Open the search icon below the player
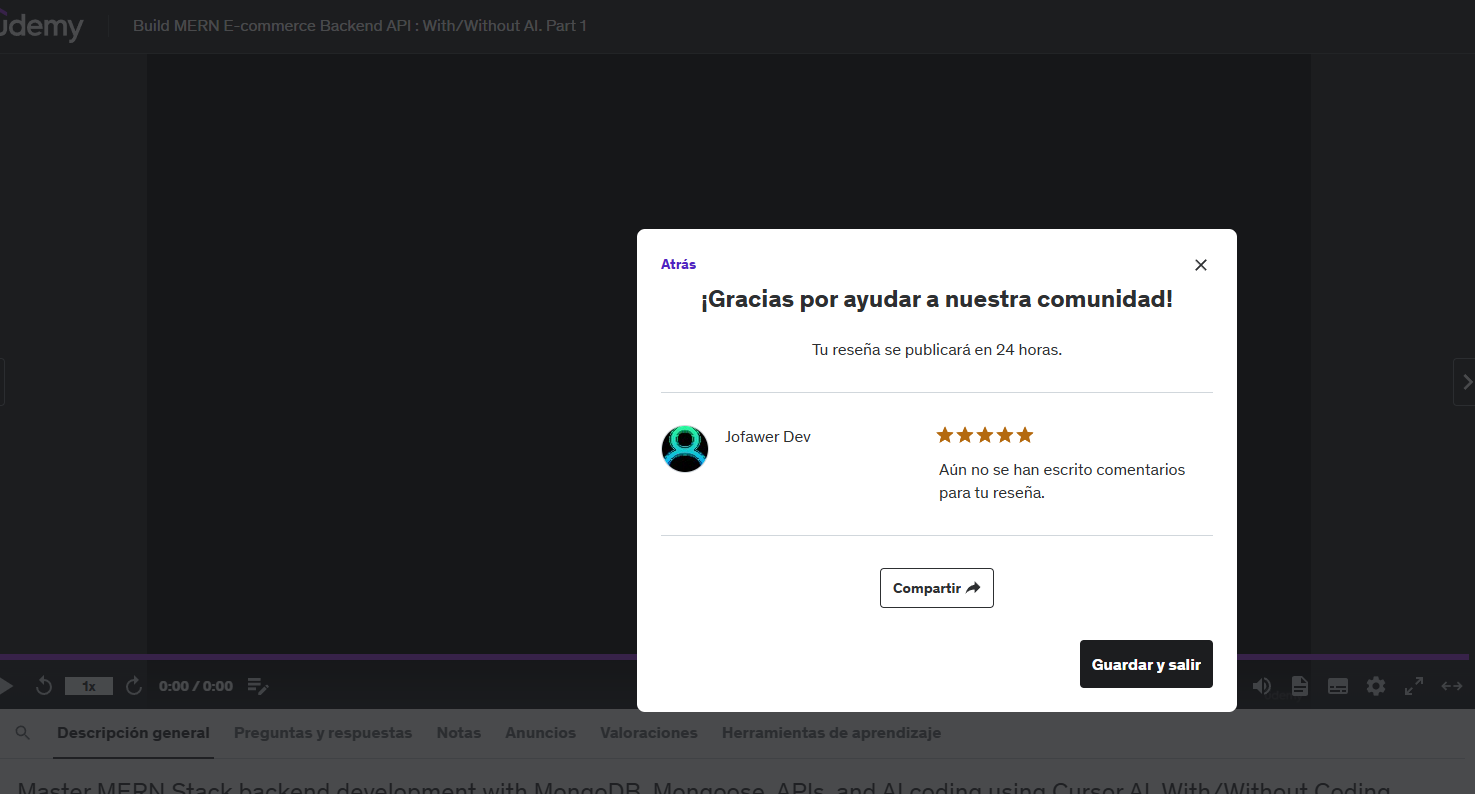This screenshot has width=1475, height=794. click(x=23, y=732)
